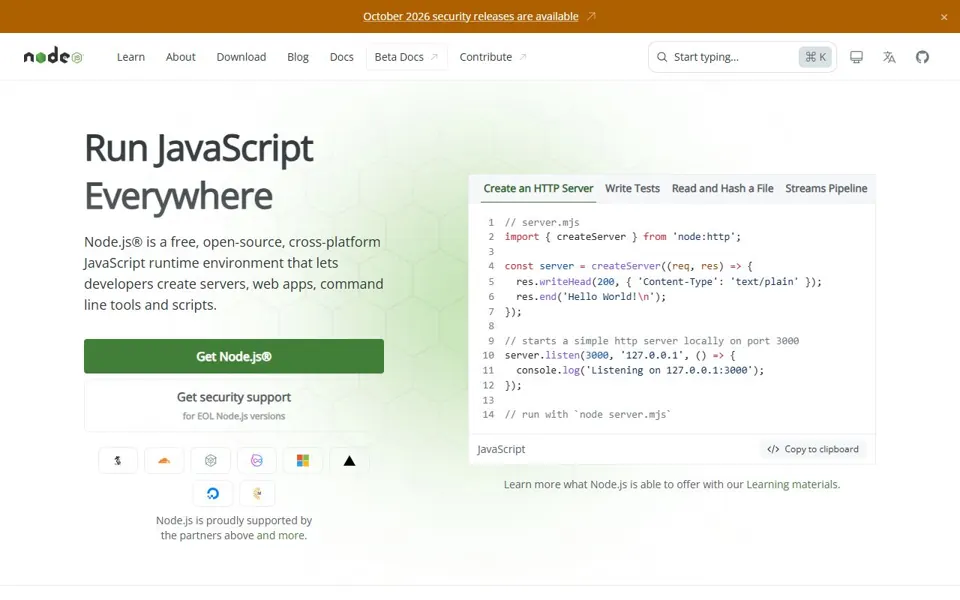Open the Learning materials link

coord(792,484)
